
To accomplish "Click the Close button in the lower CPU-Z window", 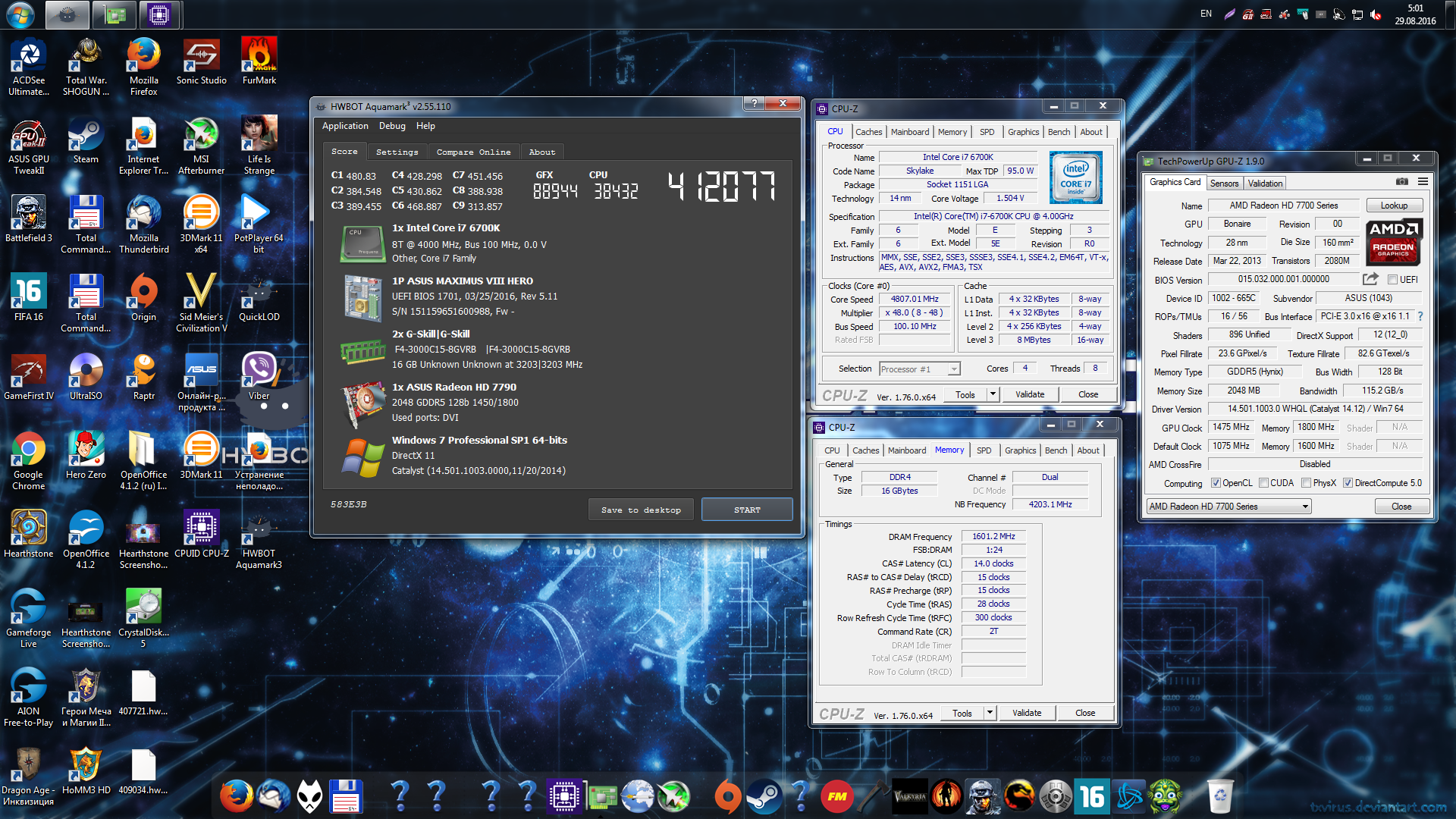I will pos(1085,713).
